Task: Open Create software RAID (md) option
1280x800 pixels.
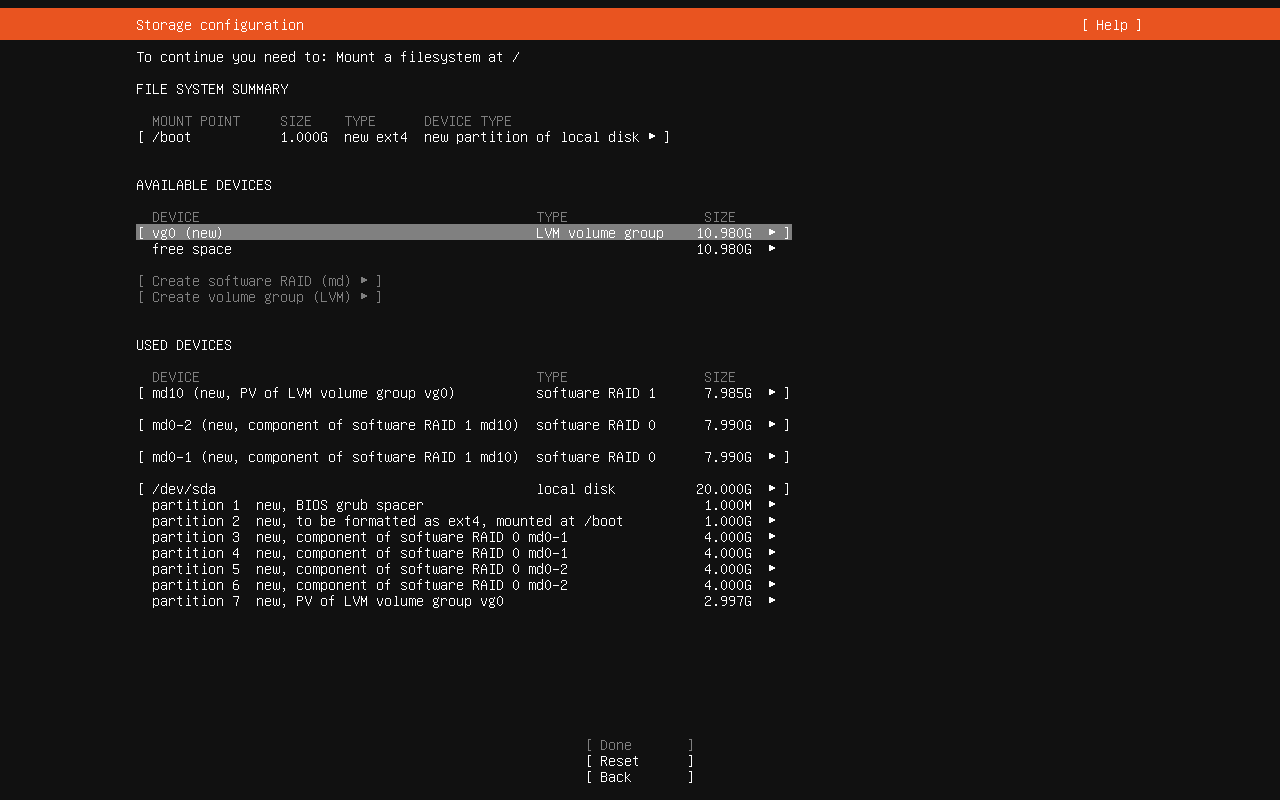Action: [259, 281]
